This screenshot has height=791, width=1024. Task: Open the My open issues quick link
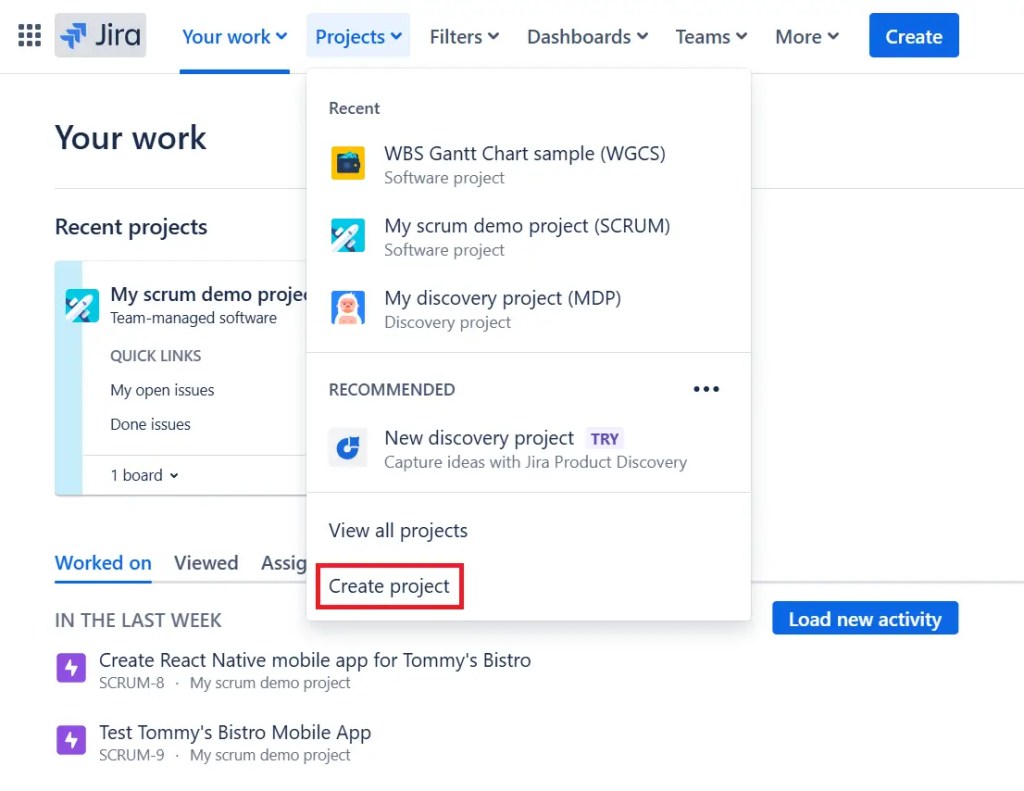click(x=162, y=390)
